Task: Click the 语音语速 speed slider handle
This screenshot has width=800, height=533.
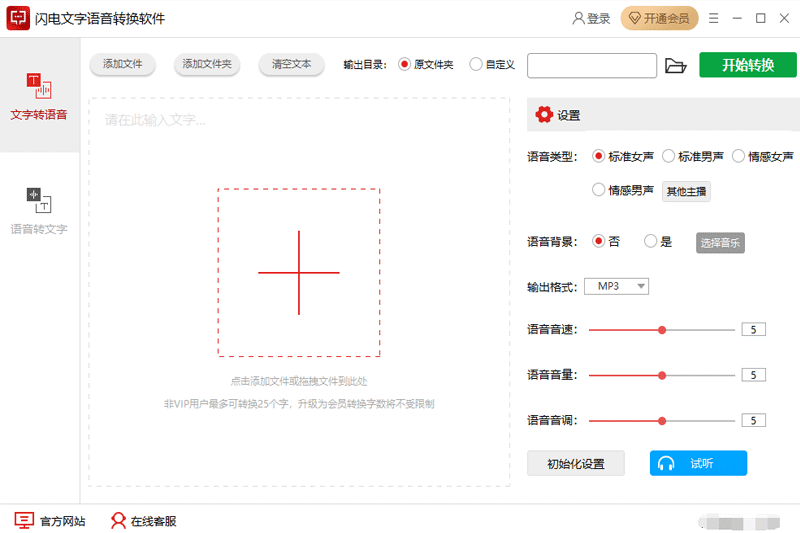Action: (x=662, y=329)
